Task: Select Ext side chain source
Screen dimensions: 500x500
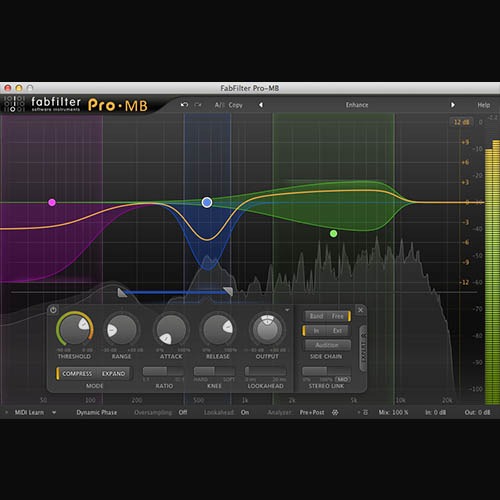Action: 338,331
